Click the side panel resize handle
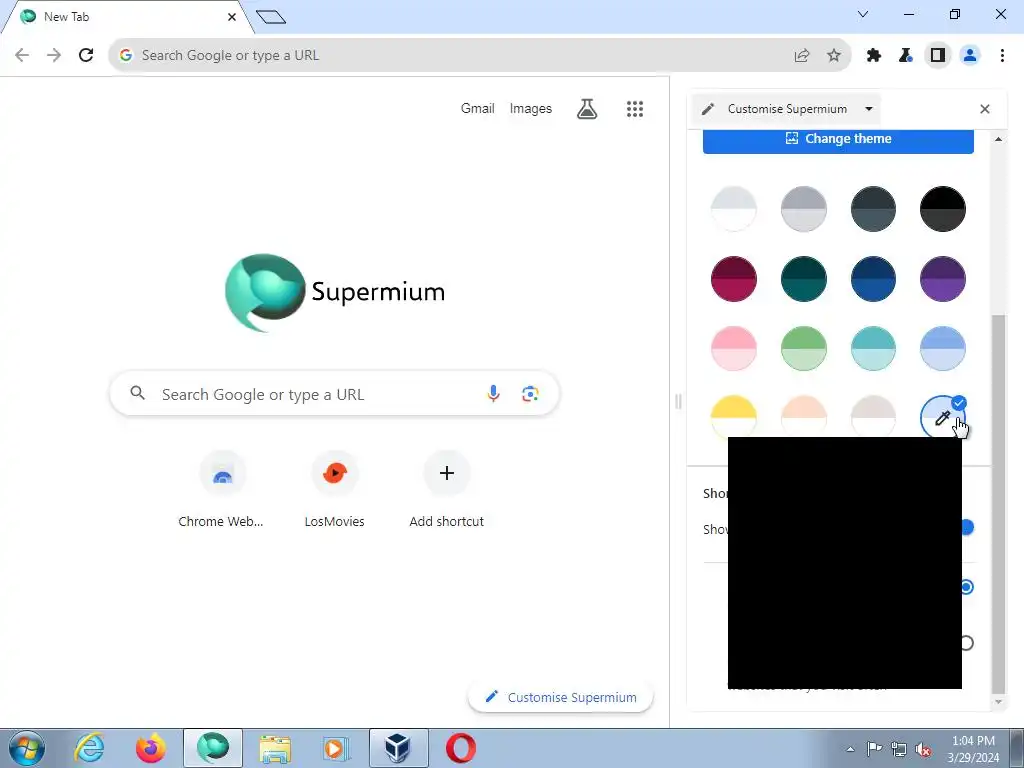 (x=678, y=401)
